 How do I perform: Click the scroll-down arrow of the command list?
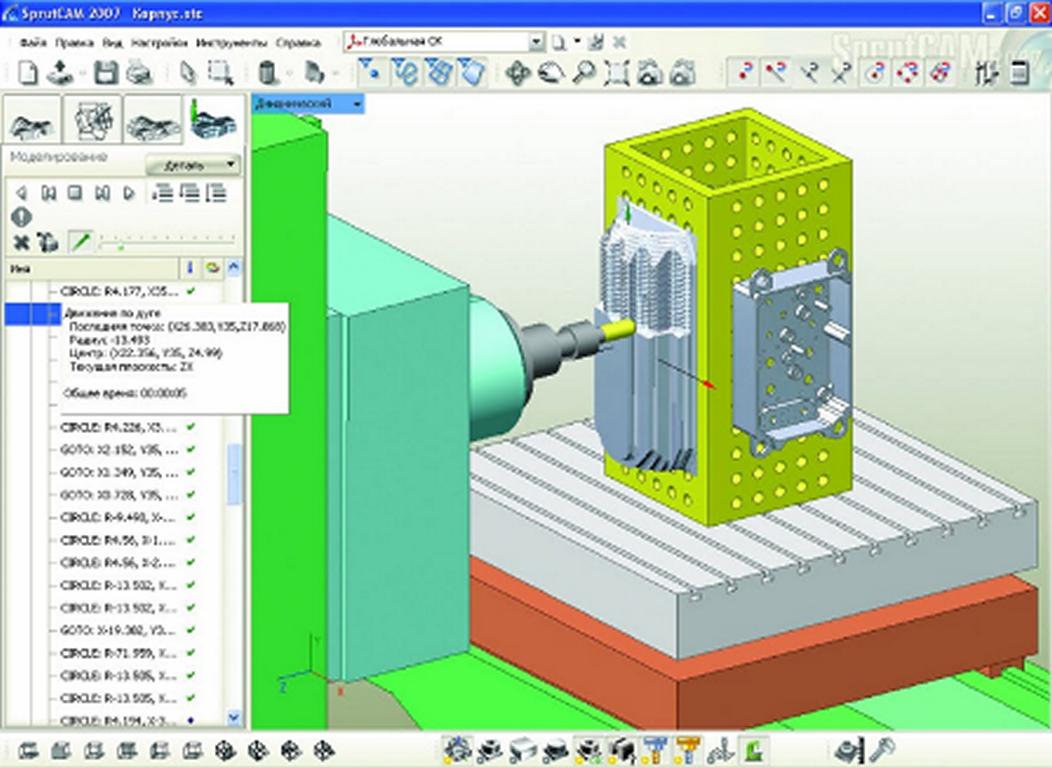coord(233,717)
